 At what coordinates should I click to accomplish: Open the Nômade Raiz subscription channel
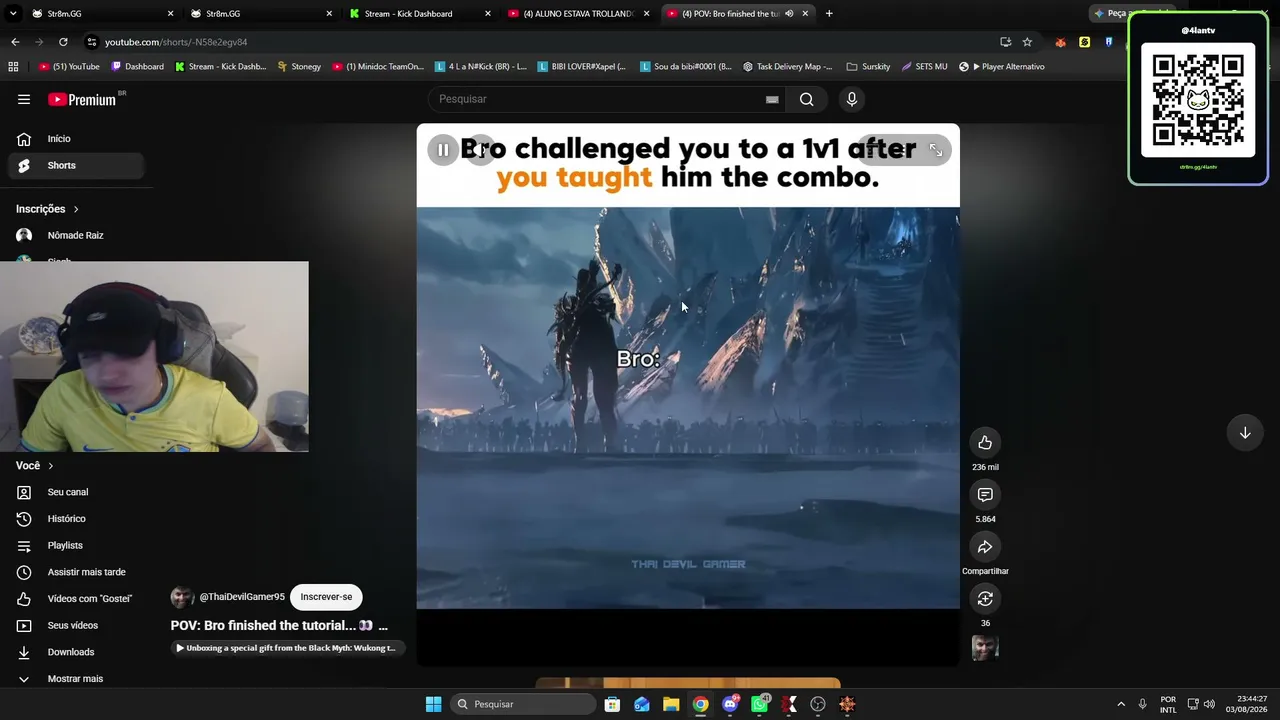(x=76, y=235)
